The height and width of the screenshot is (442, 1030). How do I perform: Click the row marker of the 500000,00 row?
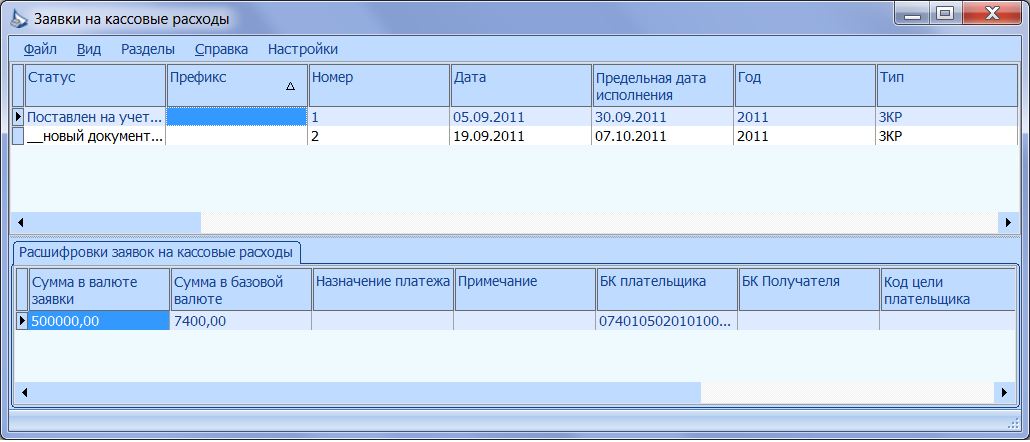pos(22,320)
